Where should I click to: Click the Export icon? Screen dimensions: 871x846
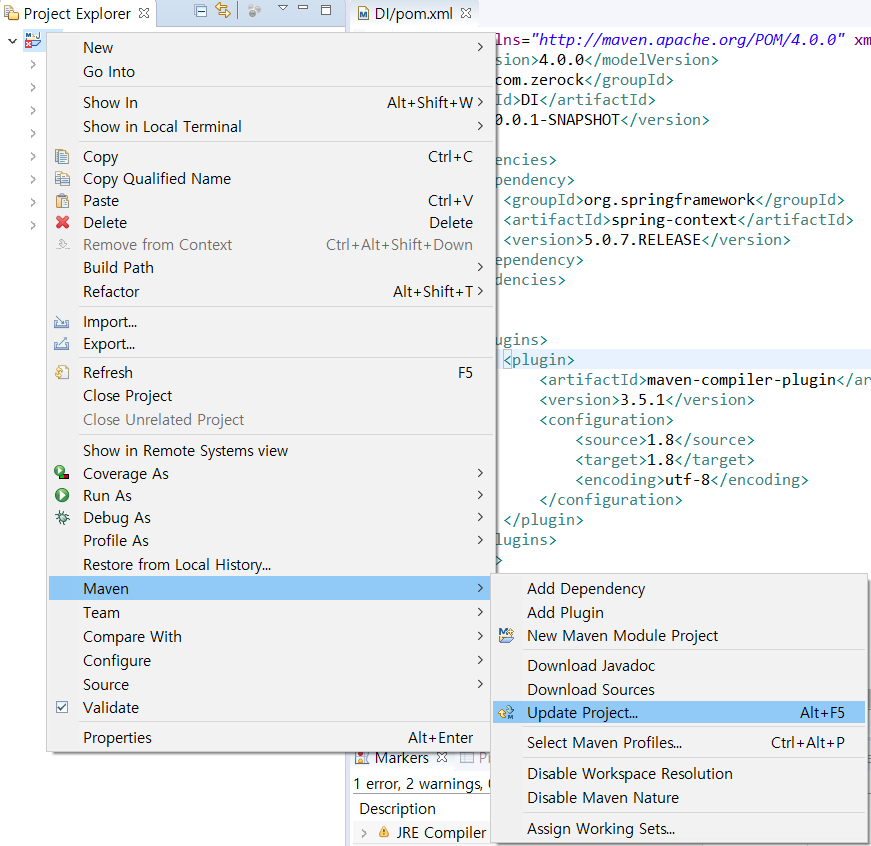[62, 344]
